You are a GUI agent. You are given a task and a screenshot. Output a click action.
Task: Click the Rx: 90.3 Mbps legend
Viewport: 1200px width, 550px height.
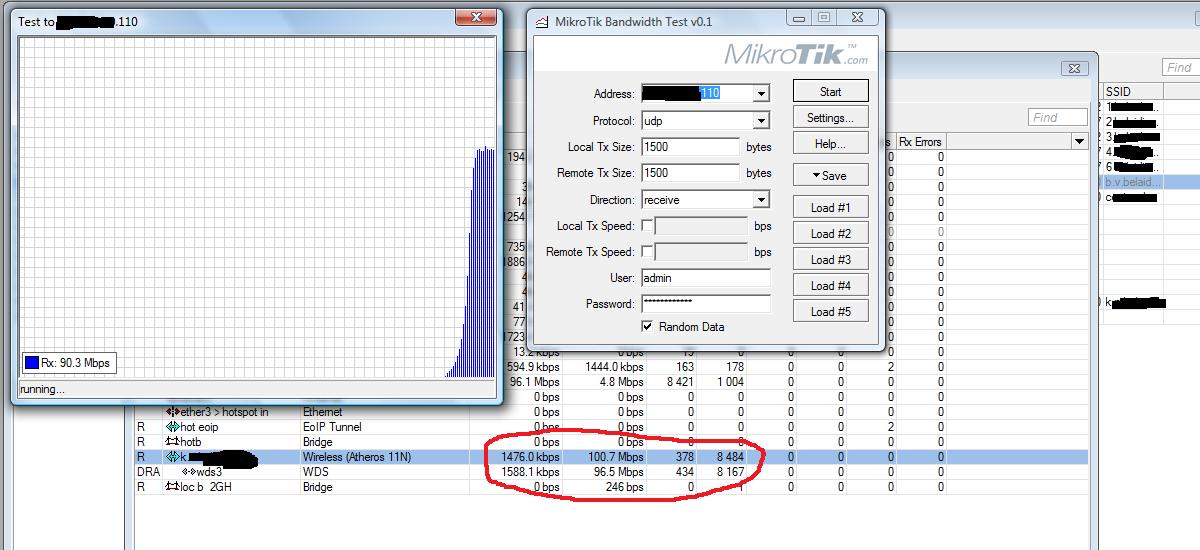67,363
